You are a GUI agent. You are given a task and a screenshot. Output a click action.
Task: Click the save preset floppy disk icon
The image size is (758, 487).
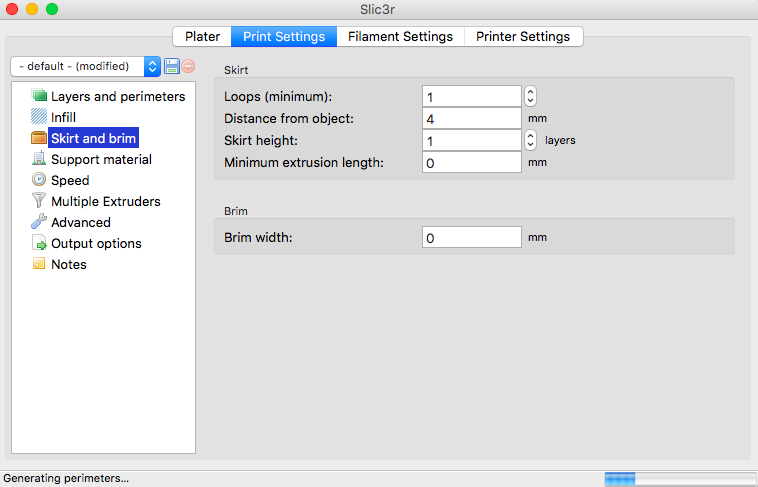pyautogui.click(x=171, y=66)
